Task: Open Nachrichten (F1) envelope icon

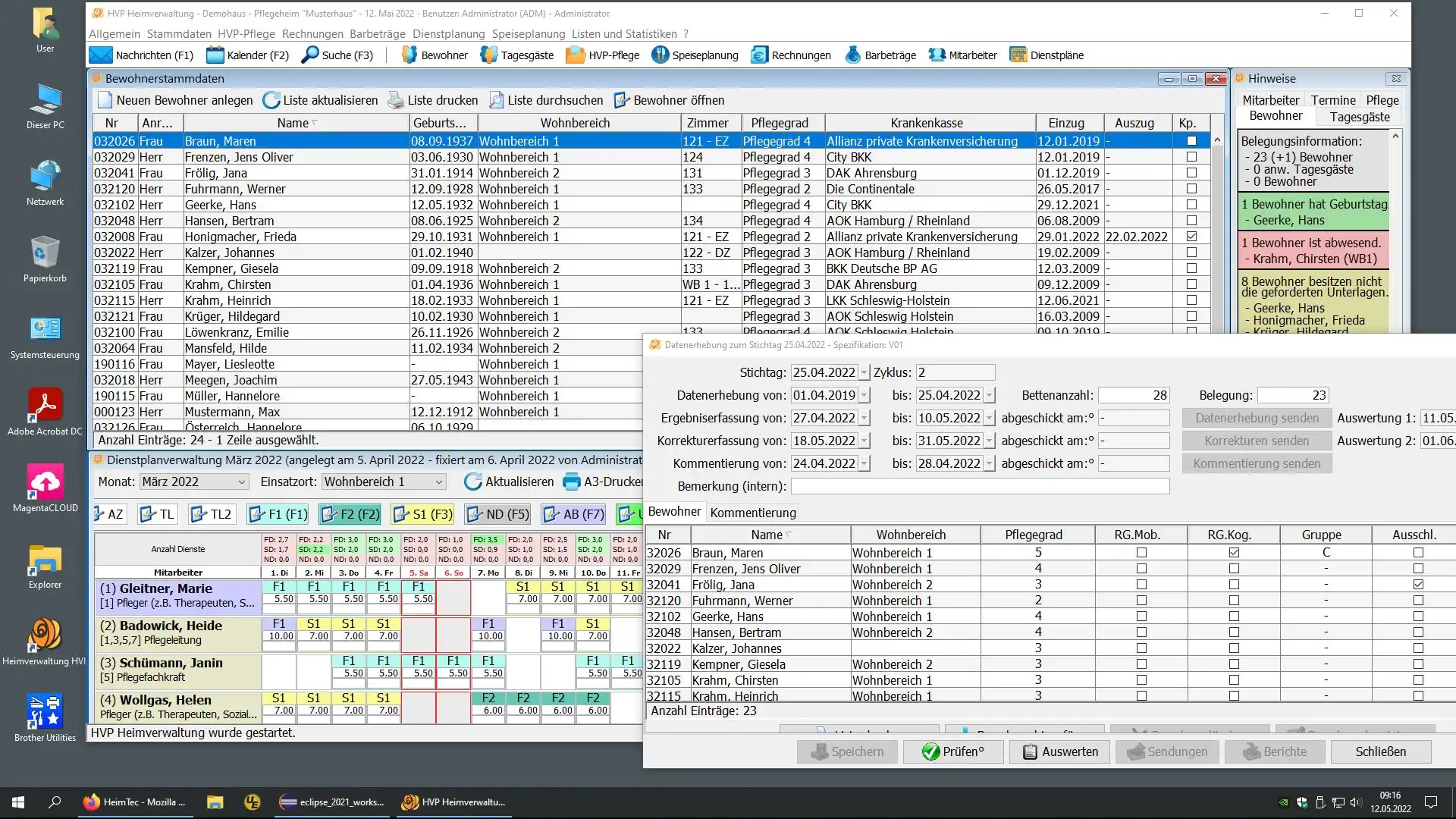Action: click(x=100, y=55)
